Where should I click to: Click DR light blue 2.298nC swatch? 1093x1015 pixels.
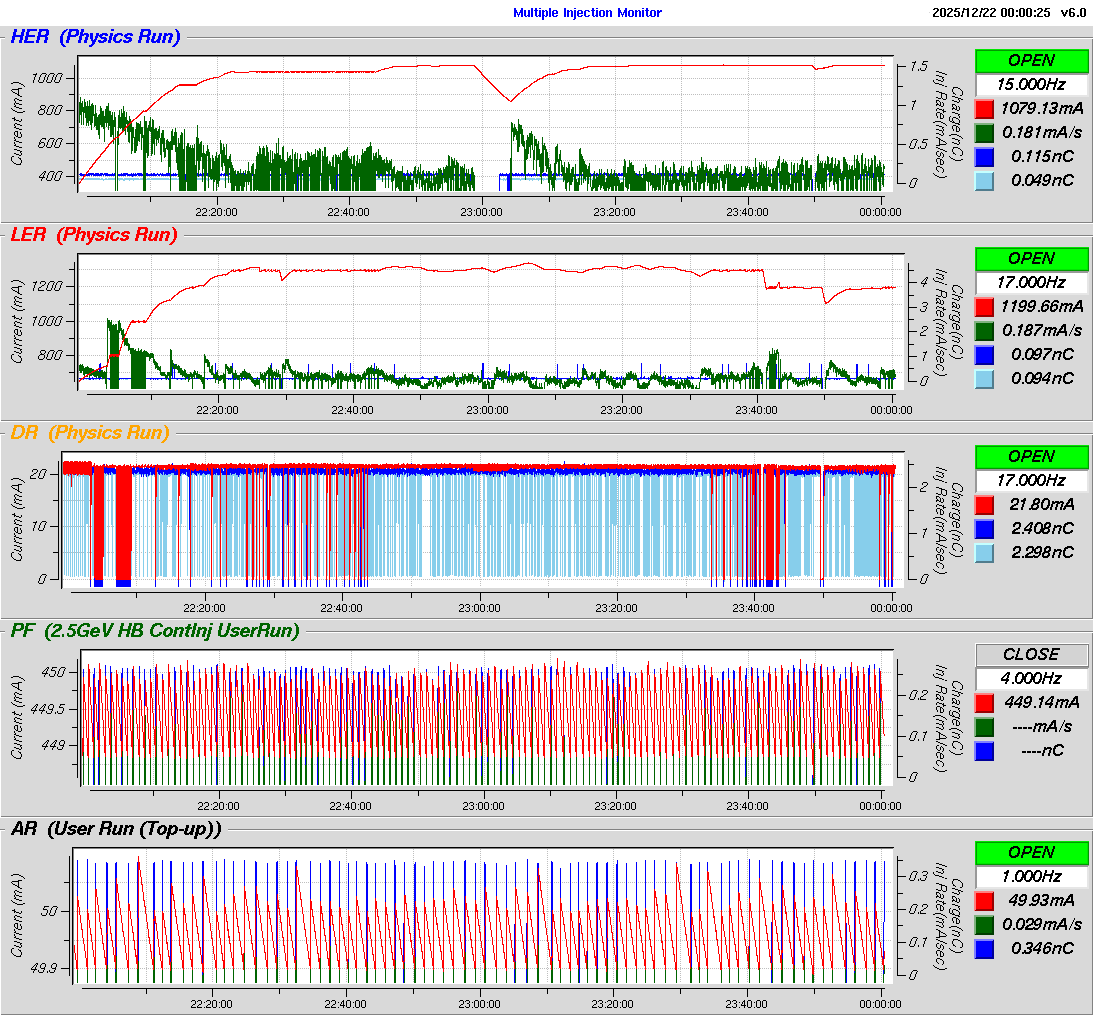984,553
